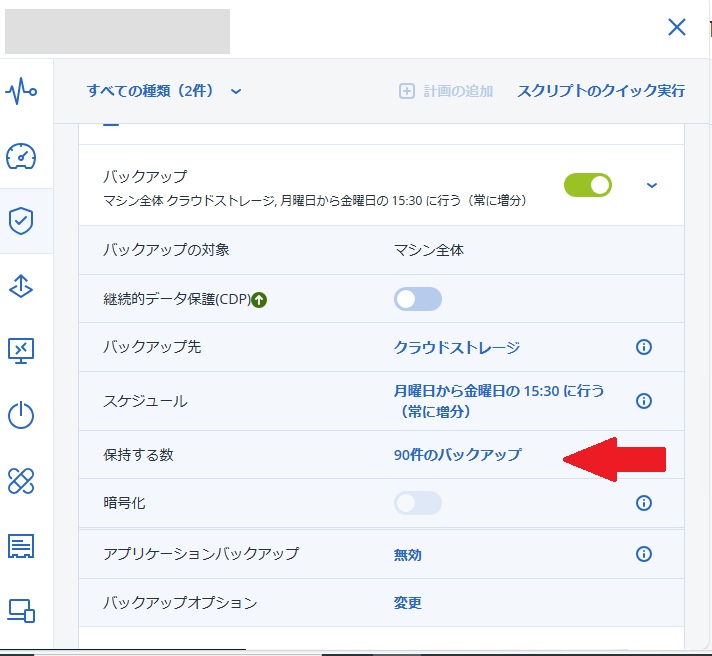
Task: Open the すべての種類（2件） dropdown
Action: tap(164, 91)
